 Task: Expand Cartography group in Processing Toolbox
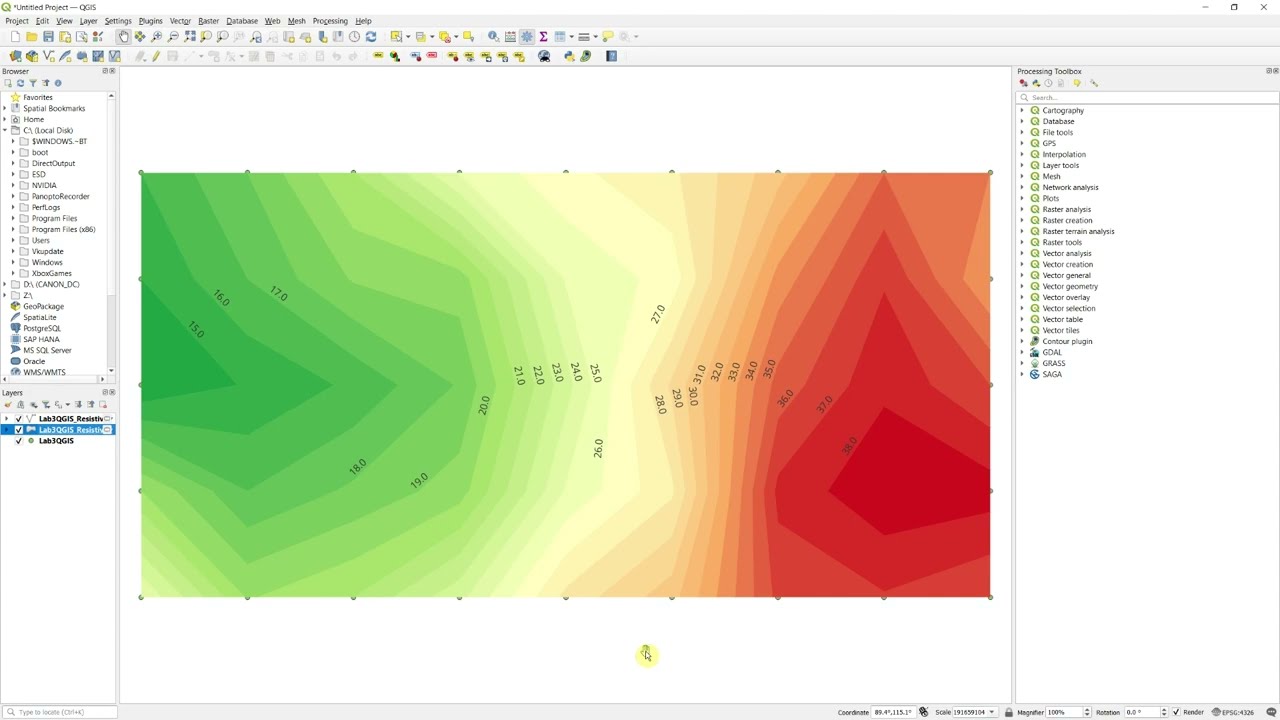point(1022,110)
